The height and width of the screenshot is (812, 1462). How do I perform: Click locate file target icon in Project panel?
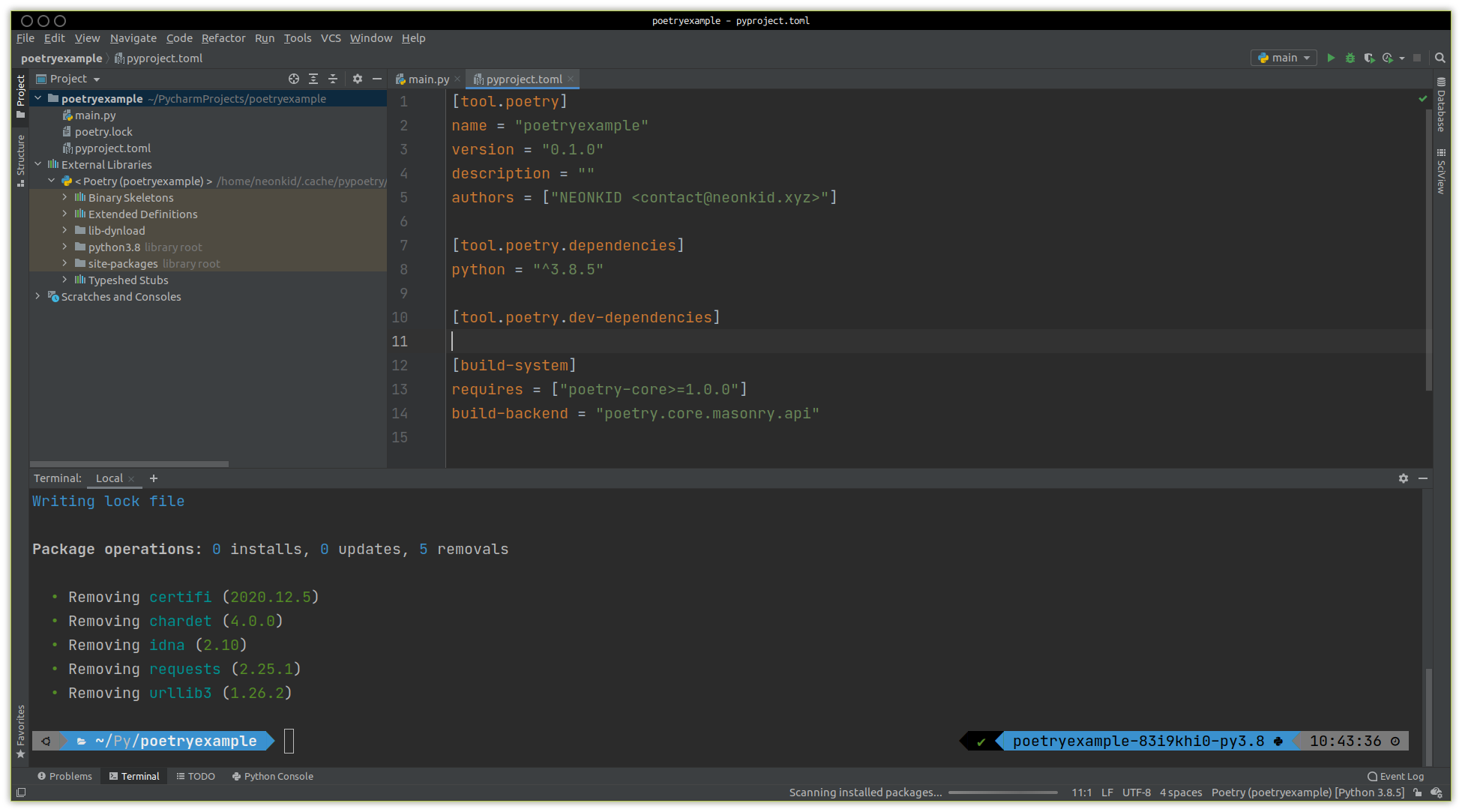pyautogui.click(x=294, y=79)
